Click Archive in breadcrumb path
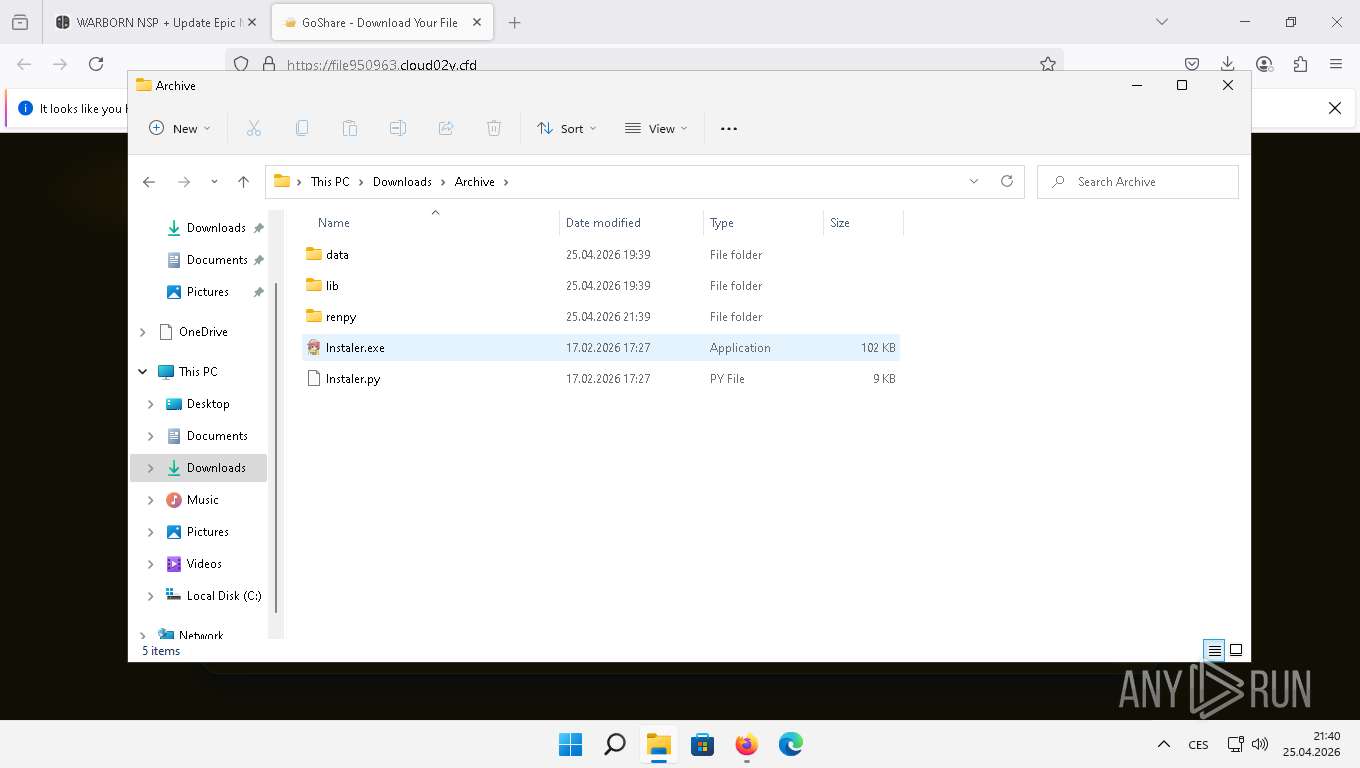The height and width of the screenshot is (768, 1360). (x=474, y=182)
